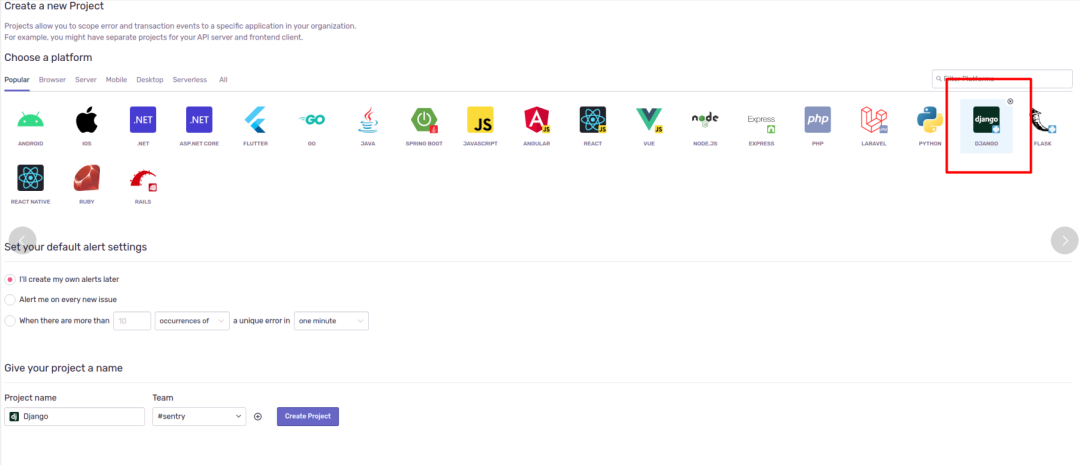Switch to the Serverless tab

tap(189, 80)
